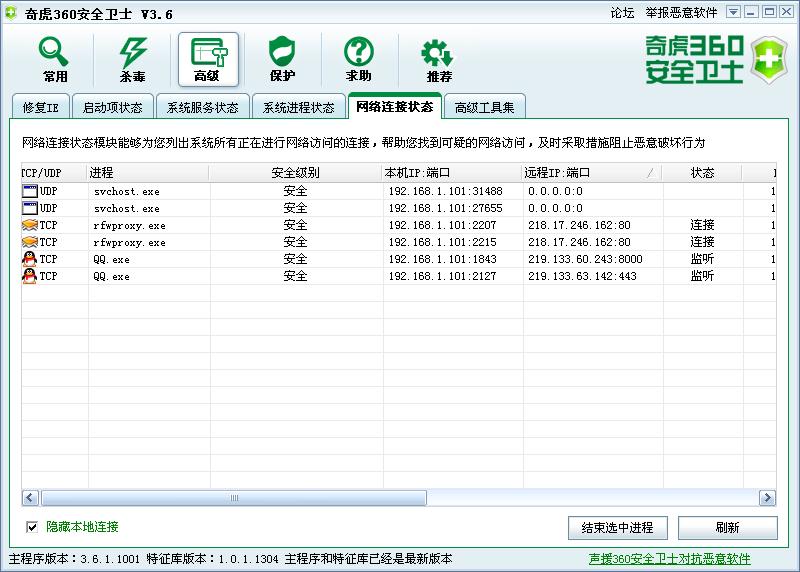The height and width of the screenshot is (572, 800).
Task: Sort by 远程IP:端口 column header
Action: click(592, 173)
